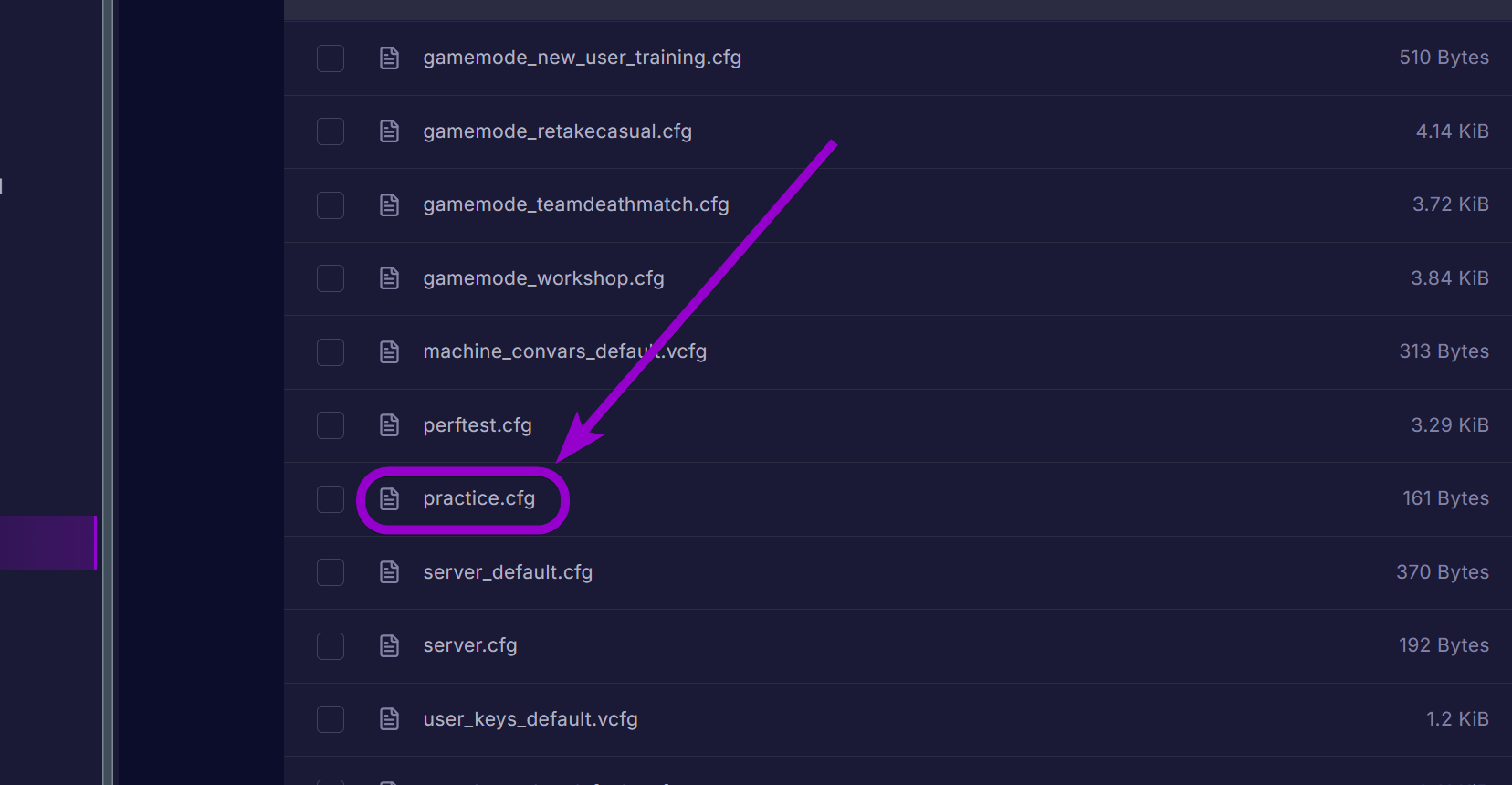Click the file icon for server.cfg
Viewport: 1512px width, 785px height.
point(390,646)
